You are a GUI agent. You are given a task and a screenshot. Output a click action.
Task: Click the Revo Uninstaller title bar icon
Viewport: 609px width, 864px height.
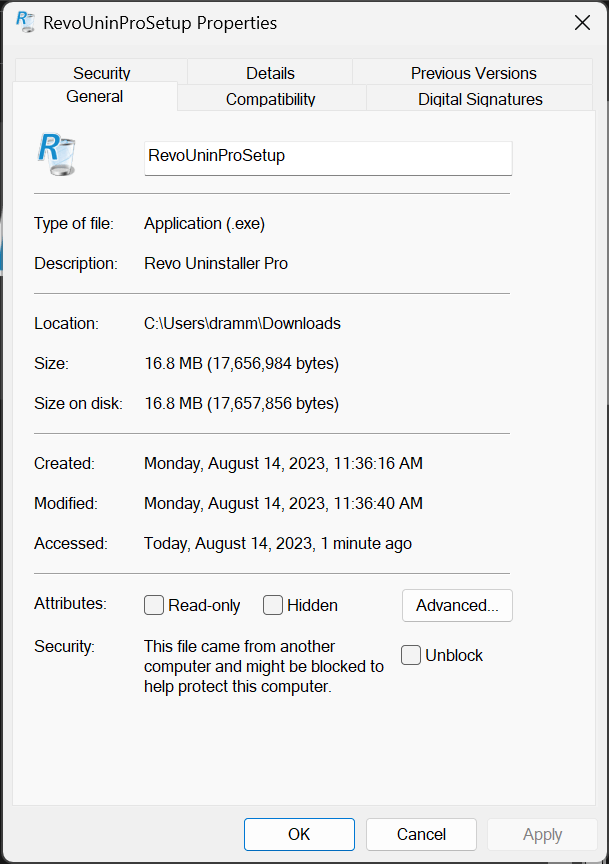click(25, 22)
